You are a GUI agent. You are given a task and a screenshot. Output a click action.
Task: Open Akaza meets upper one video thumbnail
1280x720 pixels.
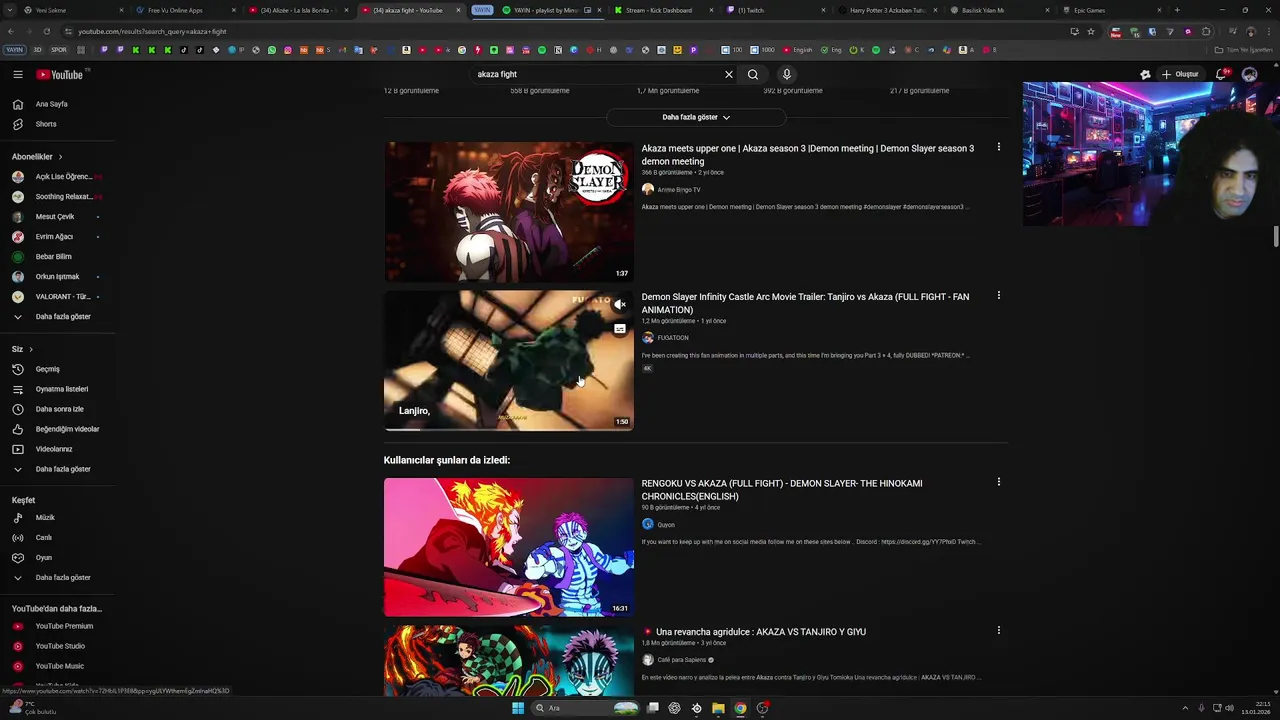(509, 212)
